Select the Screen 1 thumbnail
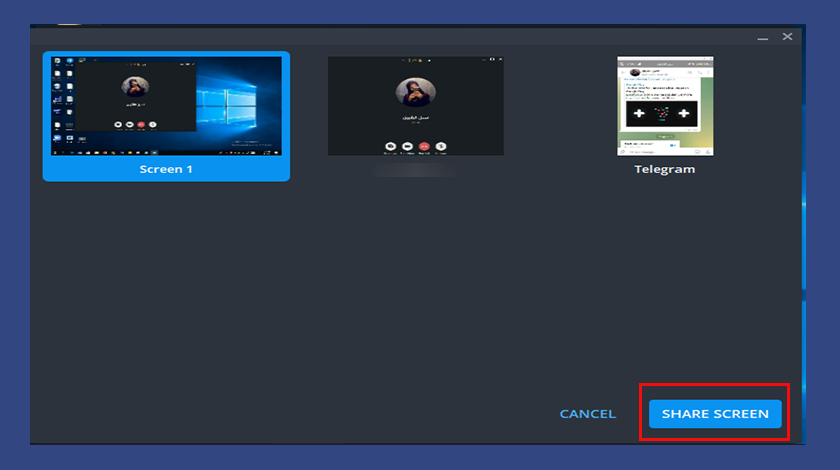Image resolution: width=840 pixels, height=470 pixels. pos(166,106)
